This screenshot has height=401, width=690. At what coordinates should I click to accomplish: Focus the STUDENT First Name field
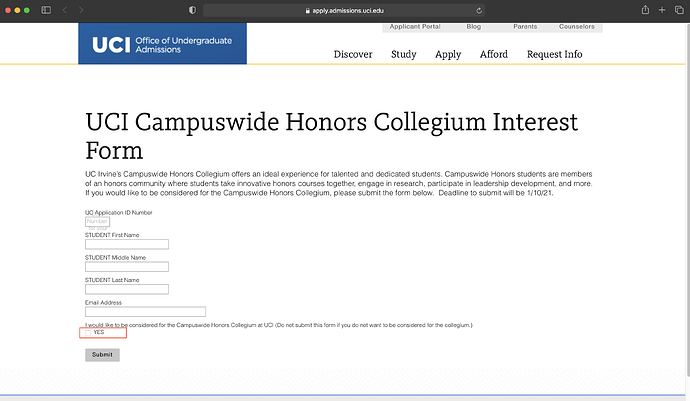pos(127,244)
